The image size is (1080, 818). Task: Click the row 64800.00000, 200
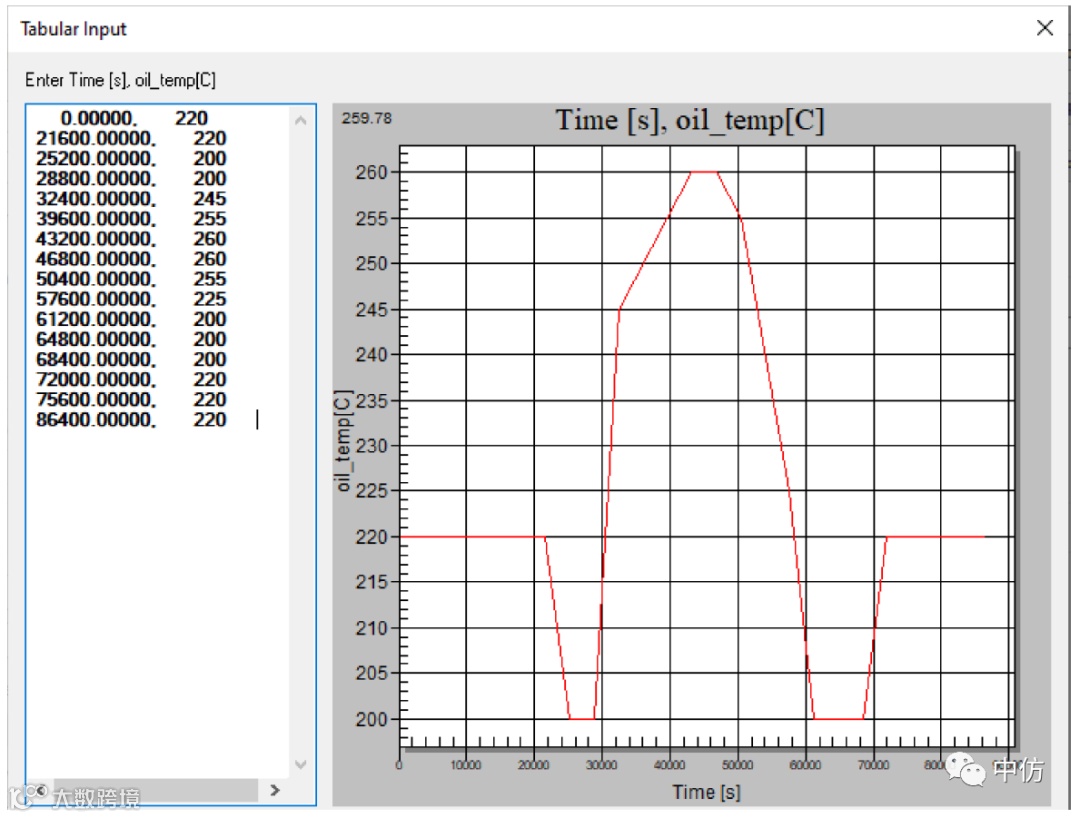coord(131,339)
